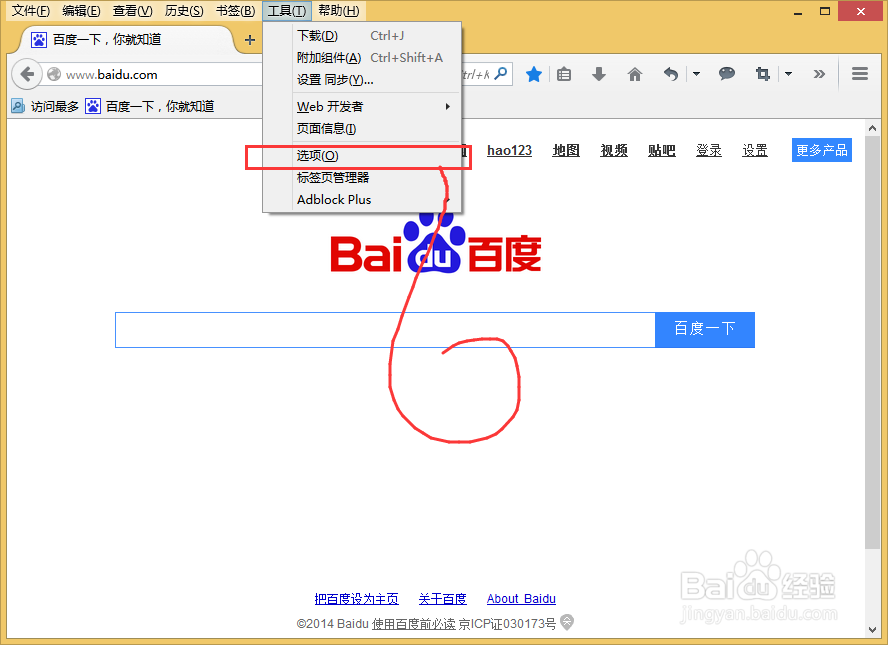888x645 pixels.
Task: Click 使用百度前必读 link
Action: [x=413, y=623]
